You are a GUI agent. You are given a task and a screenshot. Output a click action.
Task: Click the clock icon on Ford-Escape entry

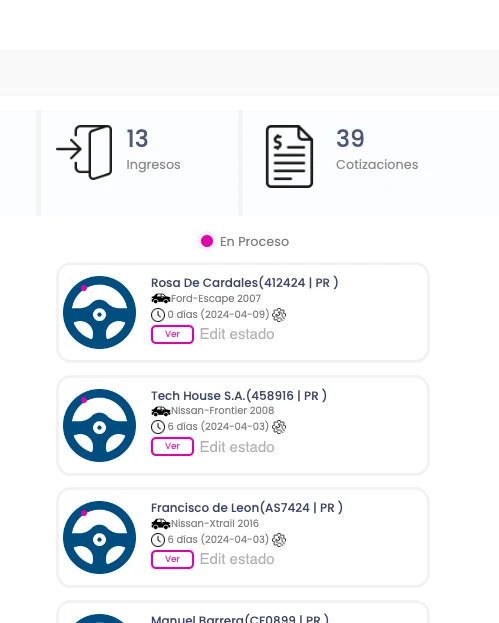point(158,315)
